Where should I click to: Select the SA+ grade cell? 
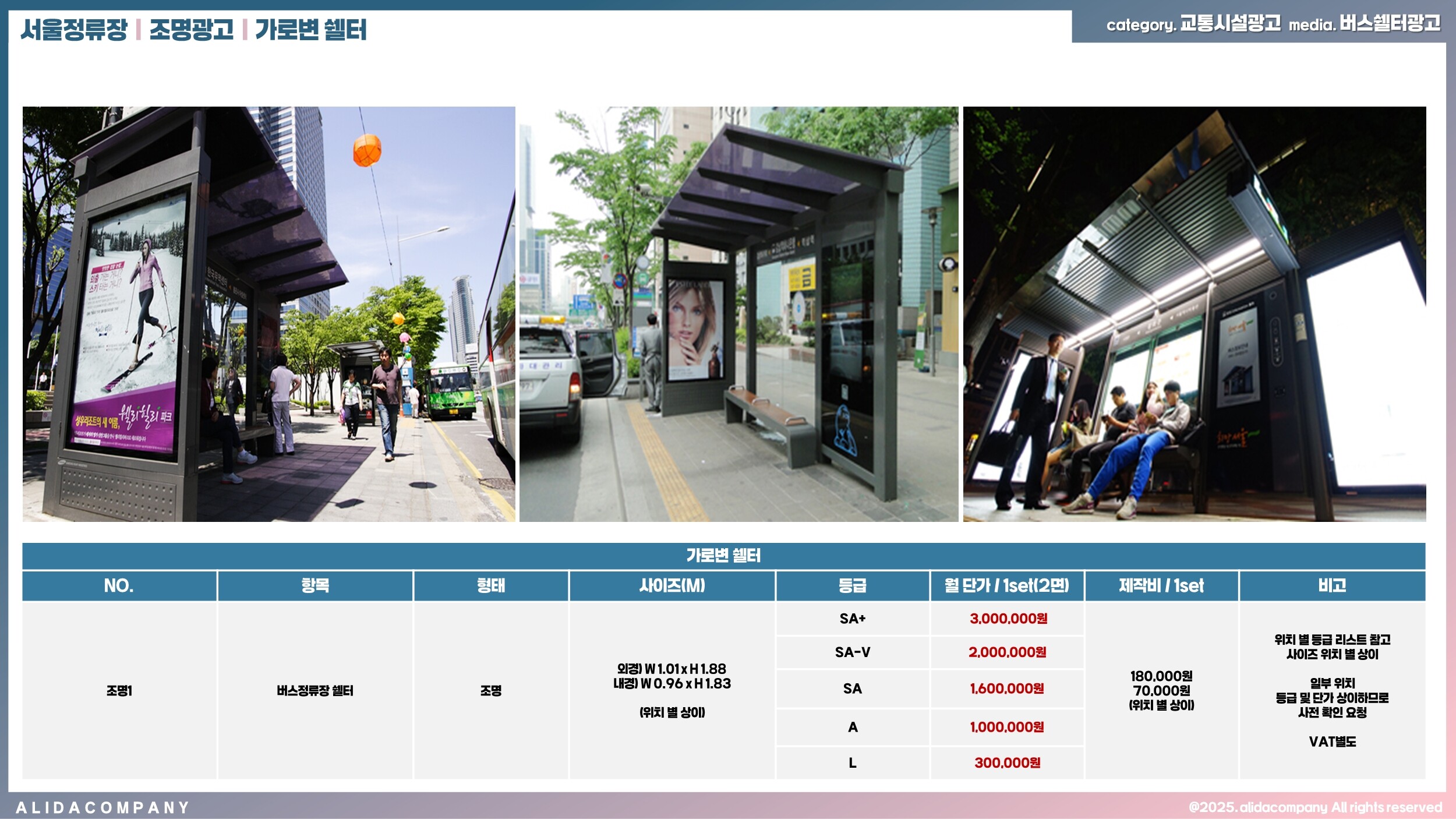(852, 619)
